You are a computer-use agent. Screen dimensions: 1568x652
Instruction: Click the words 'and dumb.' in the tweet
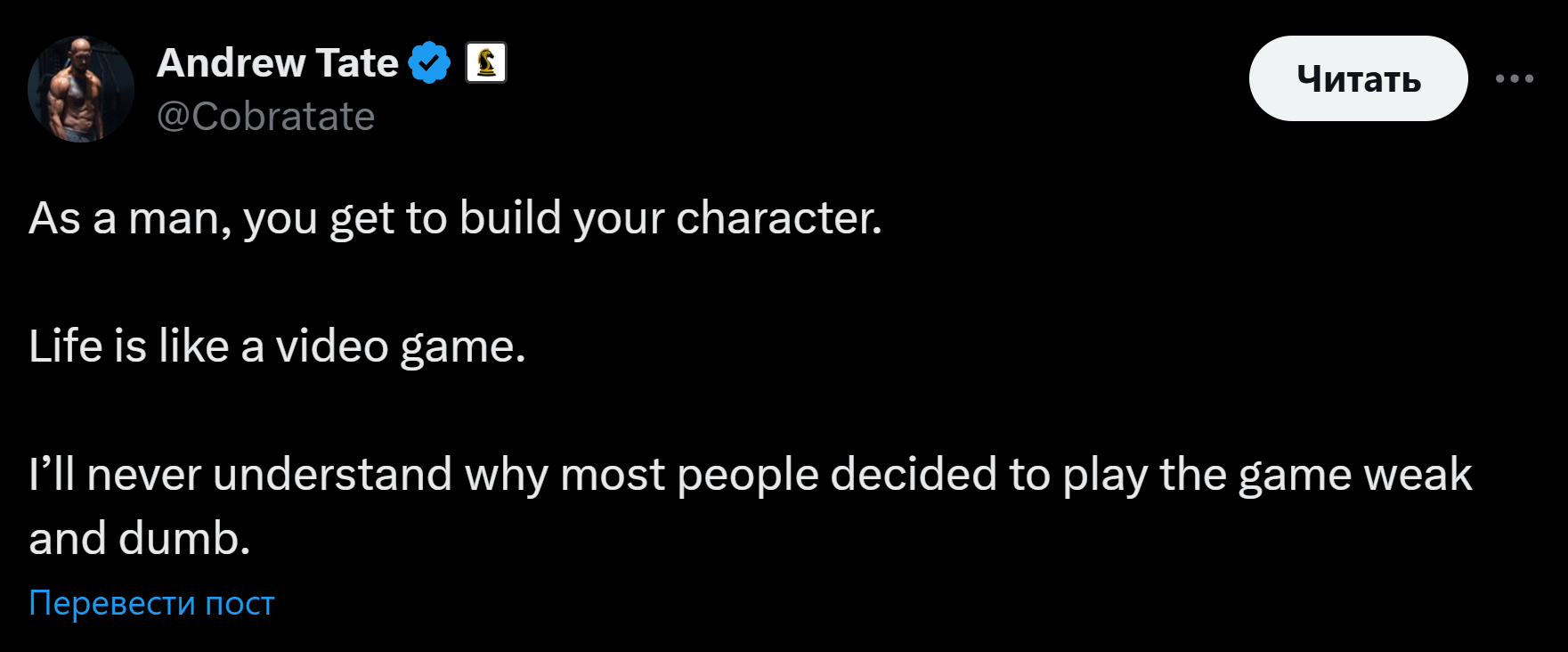pyautogui.click(x=140, y=539)
